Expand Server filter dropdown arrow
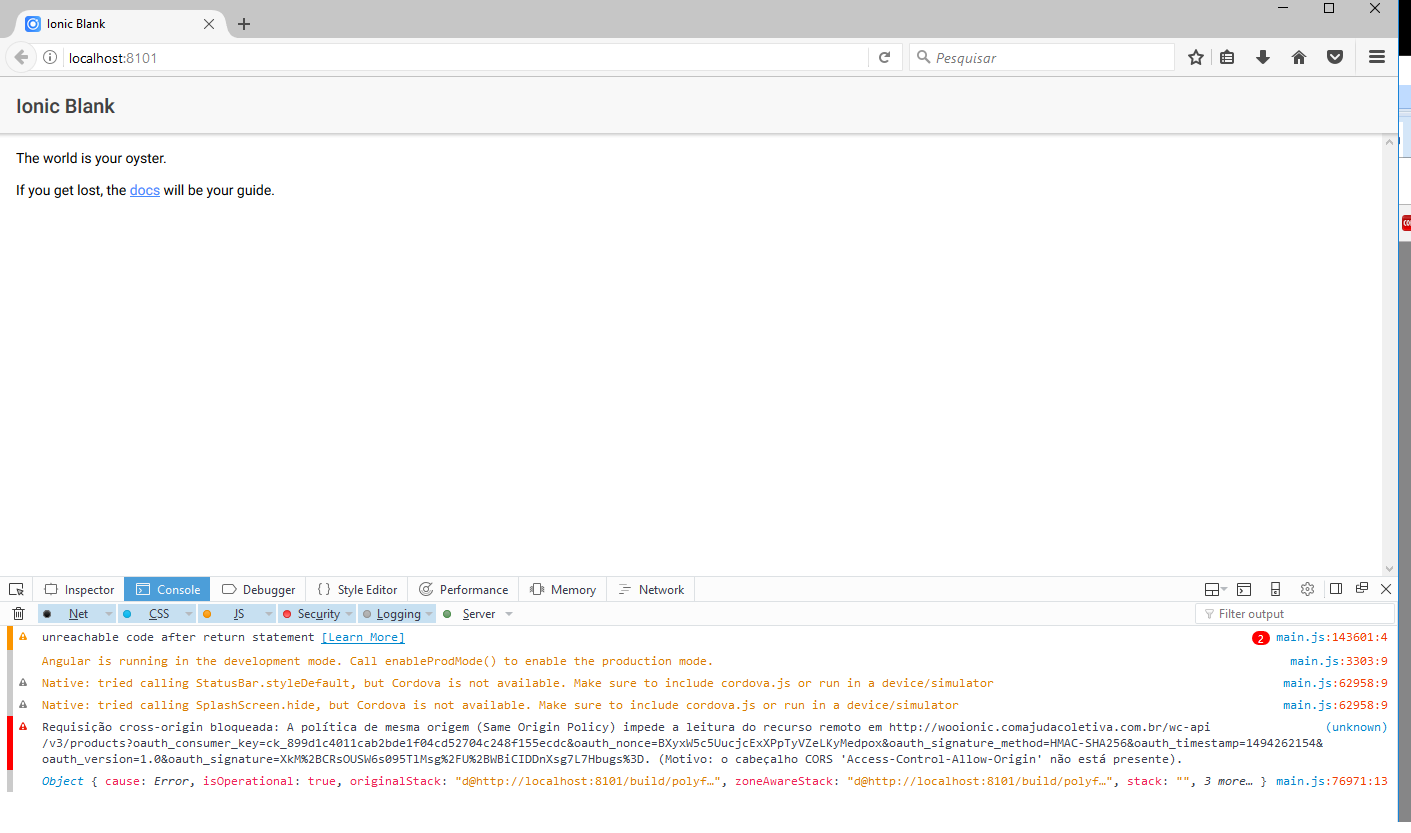Viewport: 1411px width, 833px height. pos(509,614)
